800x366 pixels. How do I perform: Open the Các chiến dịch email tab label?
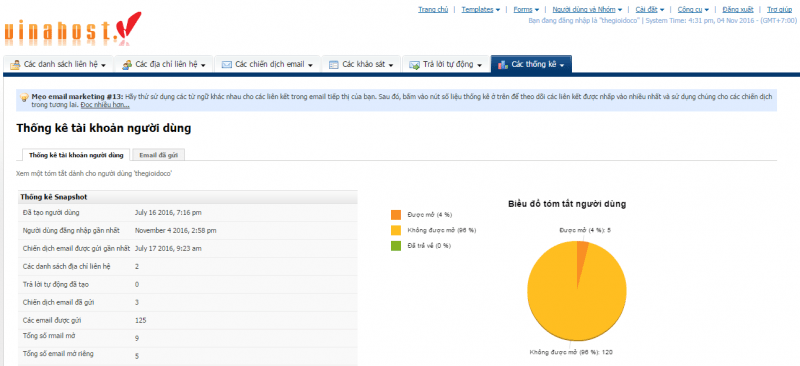(269, 65)
